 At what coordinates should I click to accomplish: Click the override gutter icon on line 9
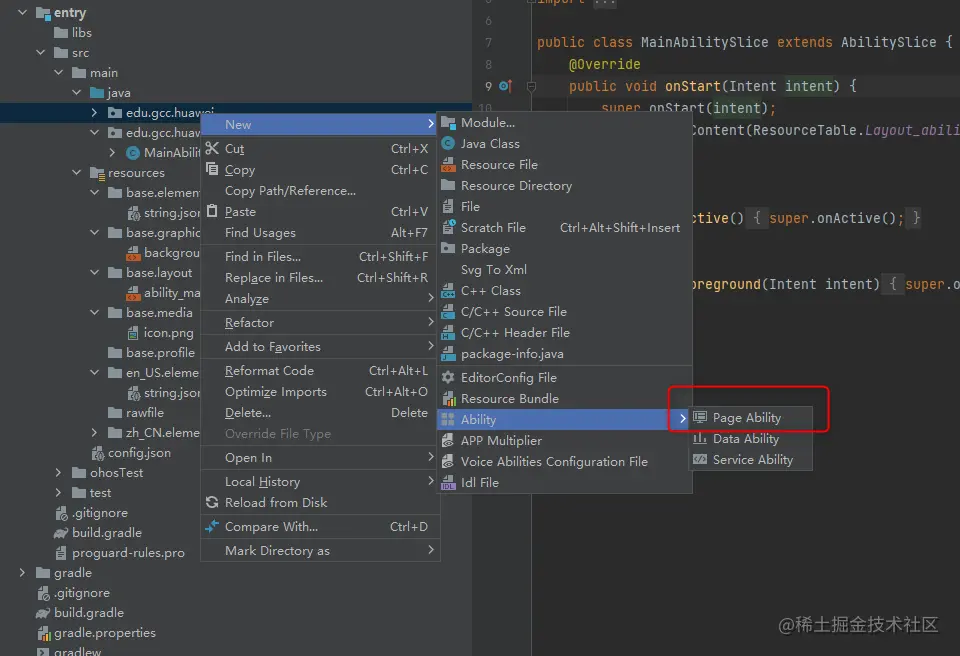point(505,86)
